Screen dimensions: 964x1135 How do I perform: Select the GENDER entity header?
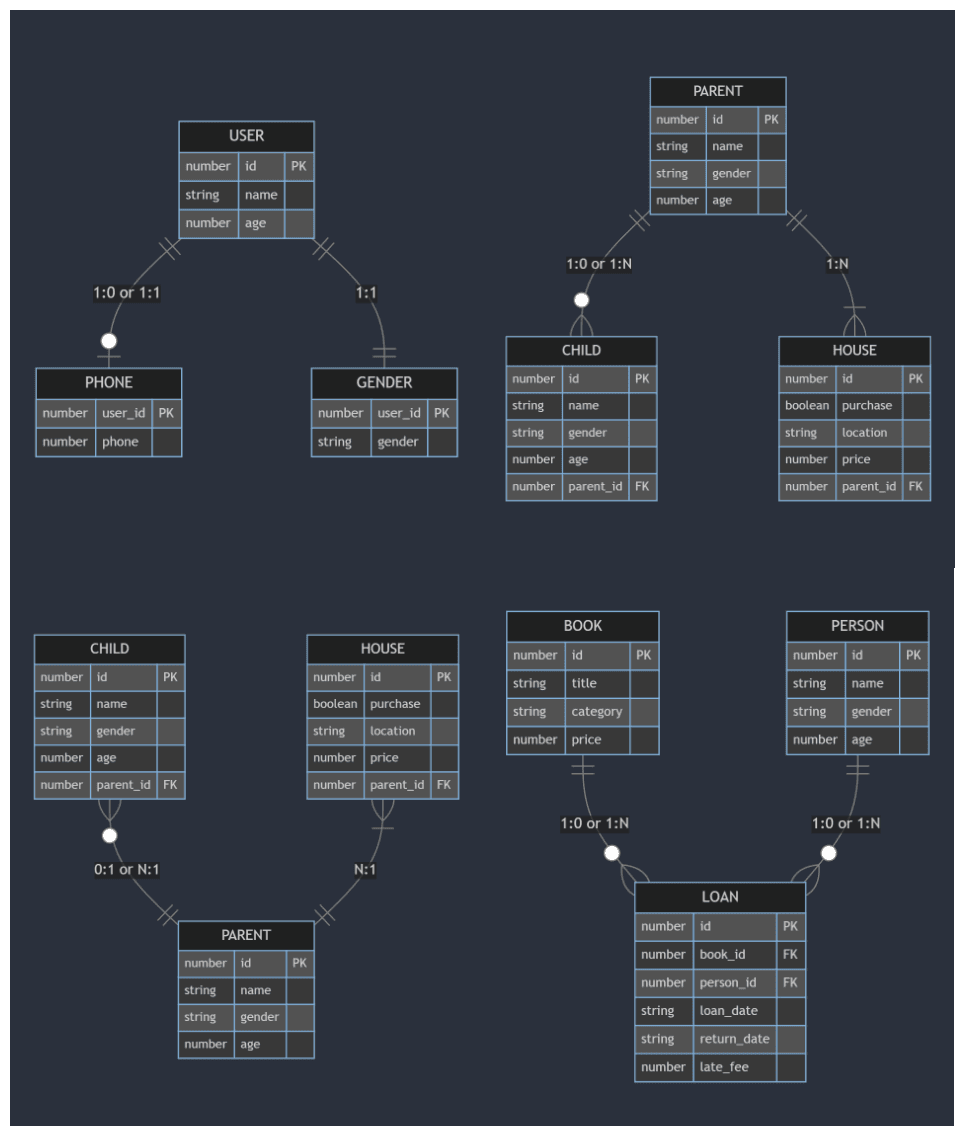(x=384, y=383)
